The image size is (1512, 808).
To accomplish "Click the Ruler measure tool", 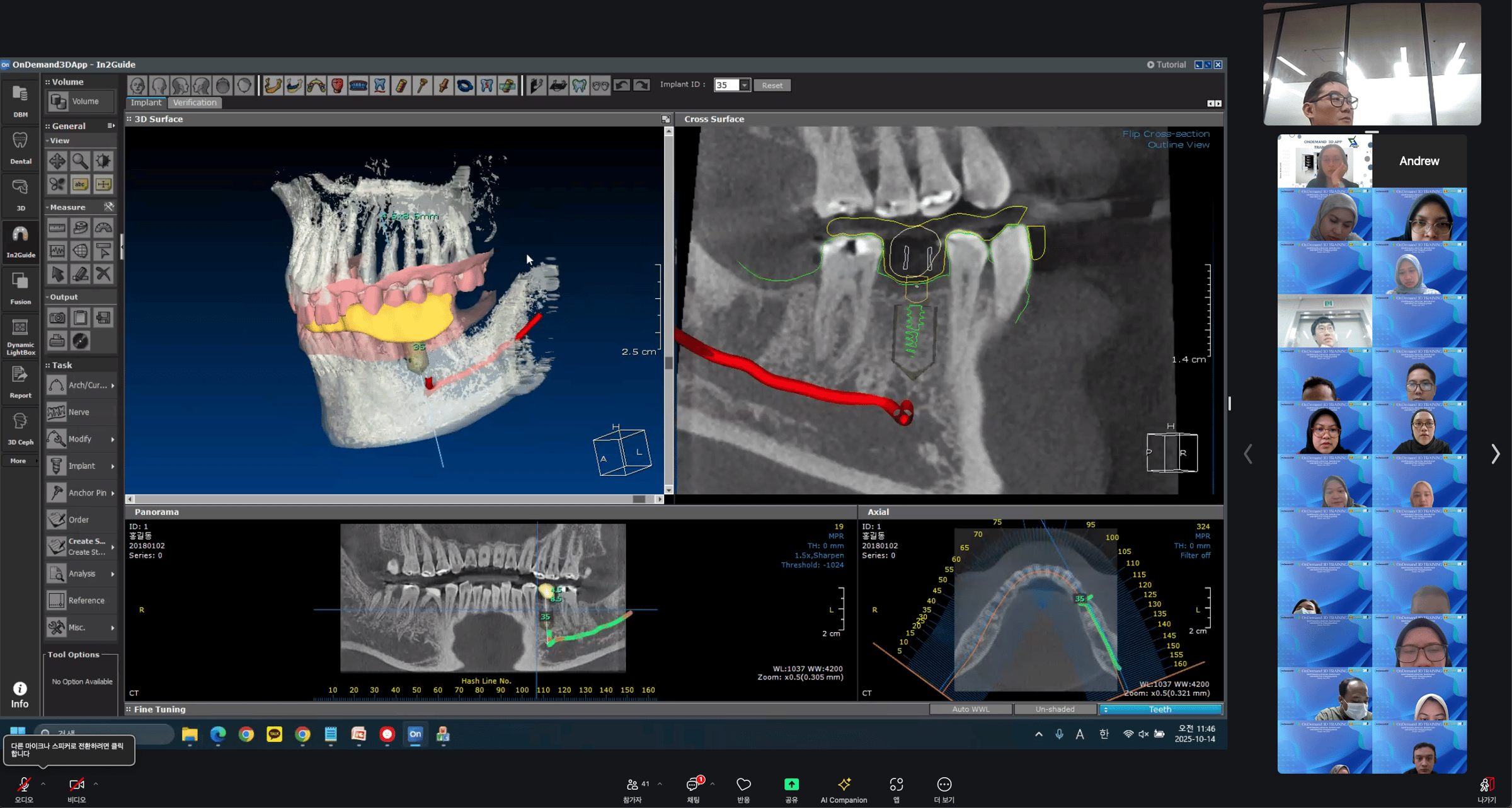I will (57, 228).
